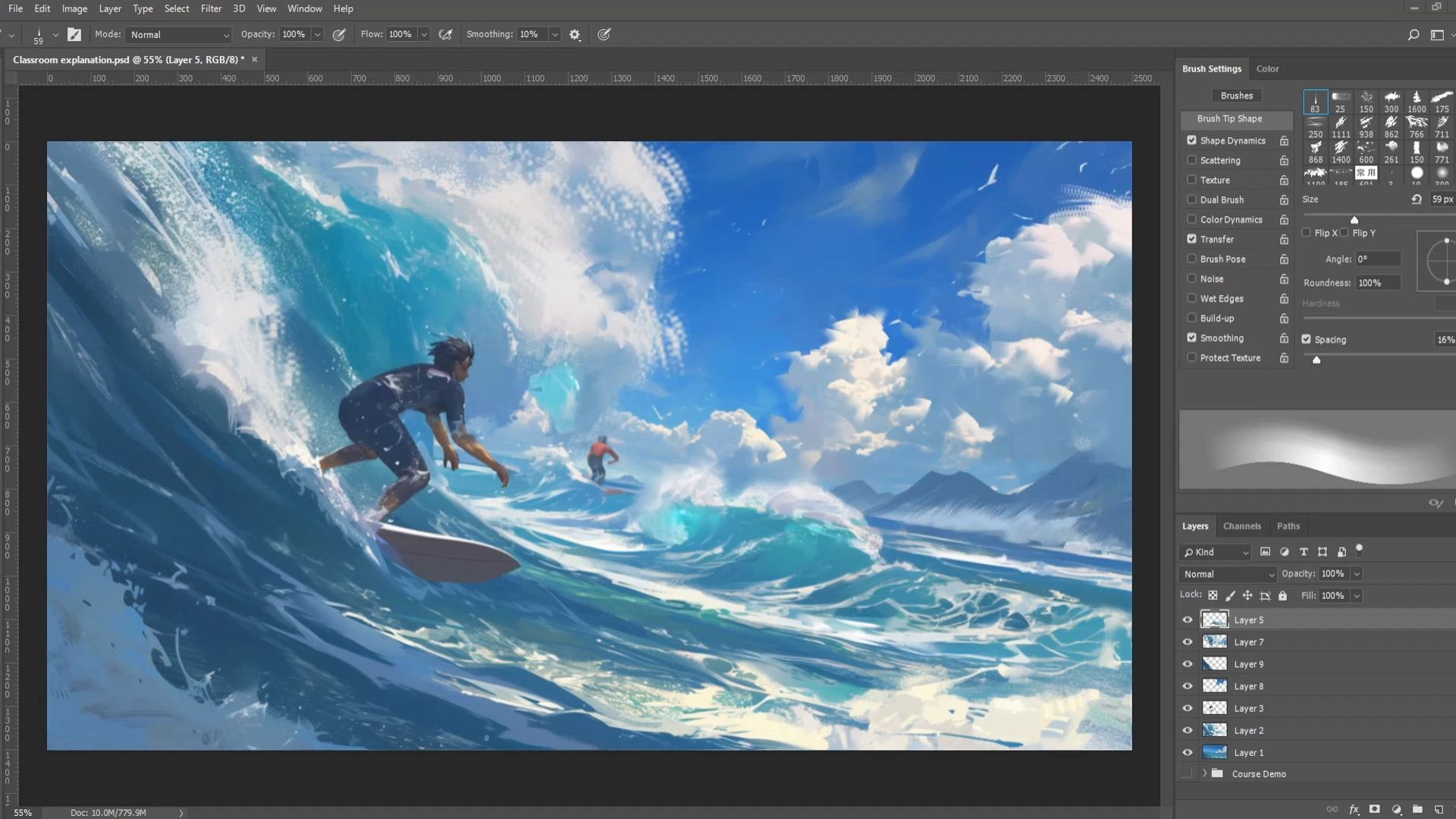Switch to the Color tab
Screen dimensions: 1456x819
[1267, 69]
